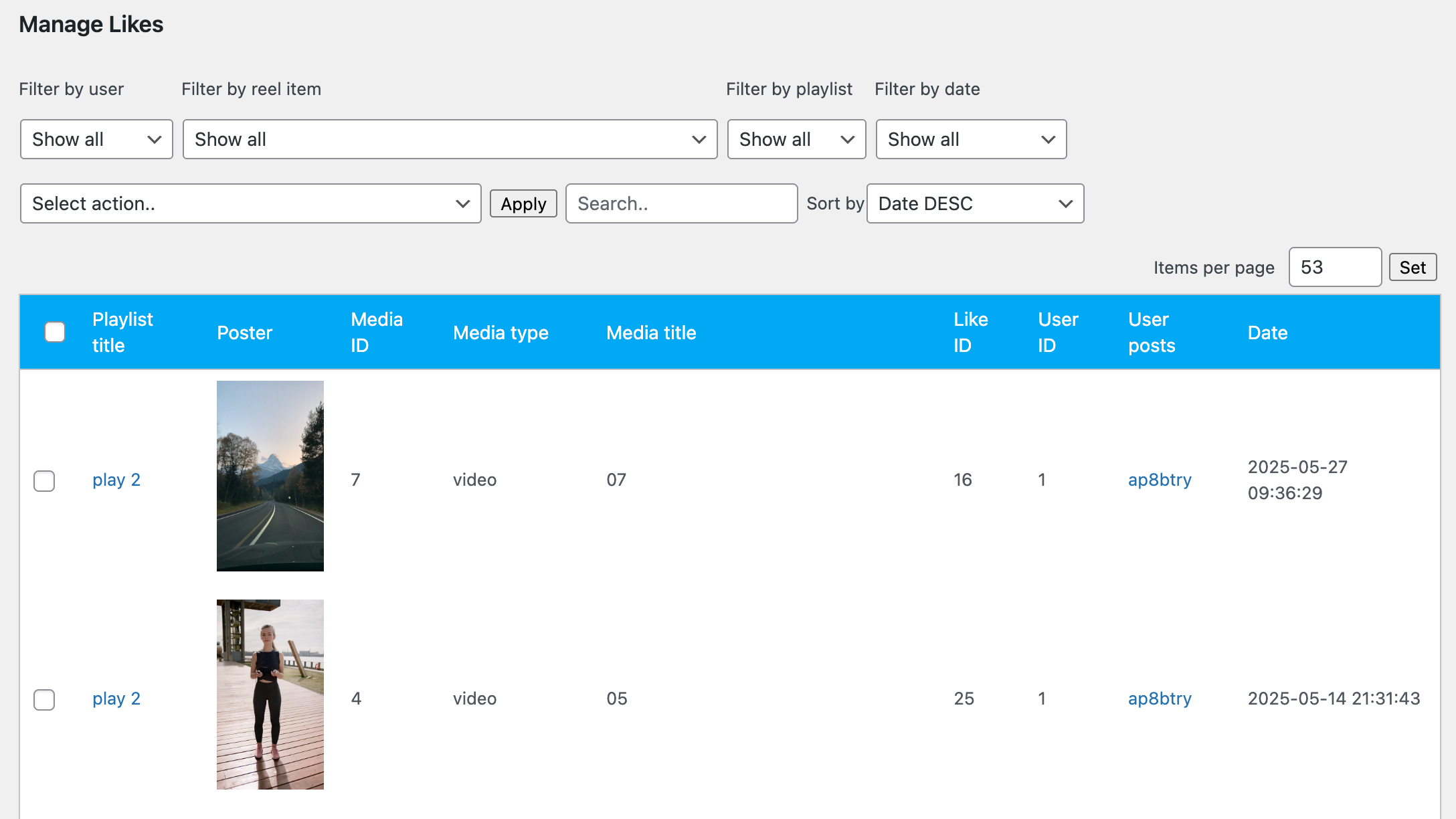Open the Filter by user dropdown
Image resolution: width=1456 pixels, height=819 pixels.
click(x=96, y=139)
